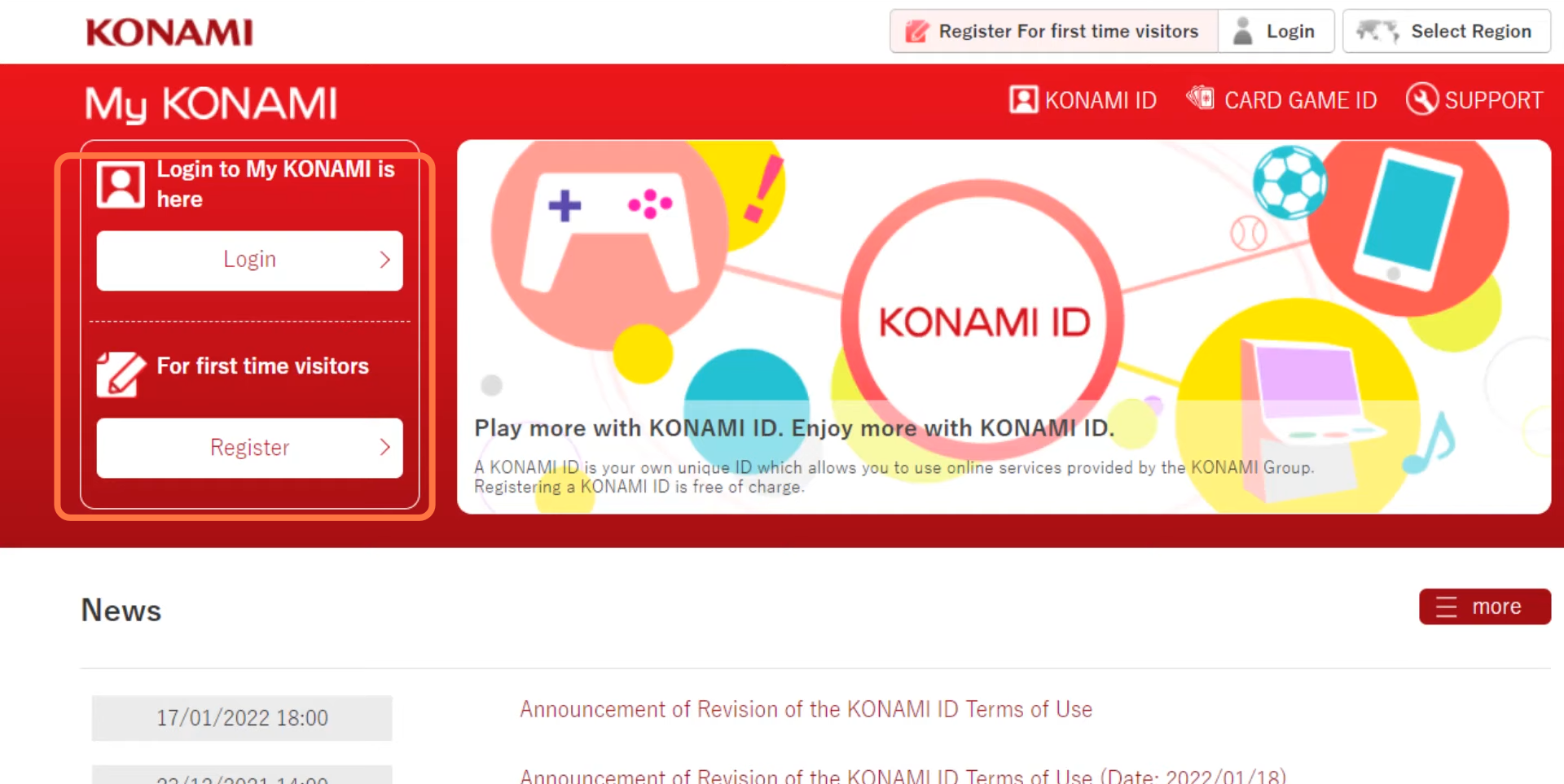
Task: Click the wrench icon beside SUPPORT
Action: [x=1421, y=99]
